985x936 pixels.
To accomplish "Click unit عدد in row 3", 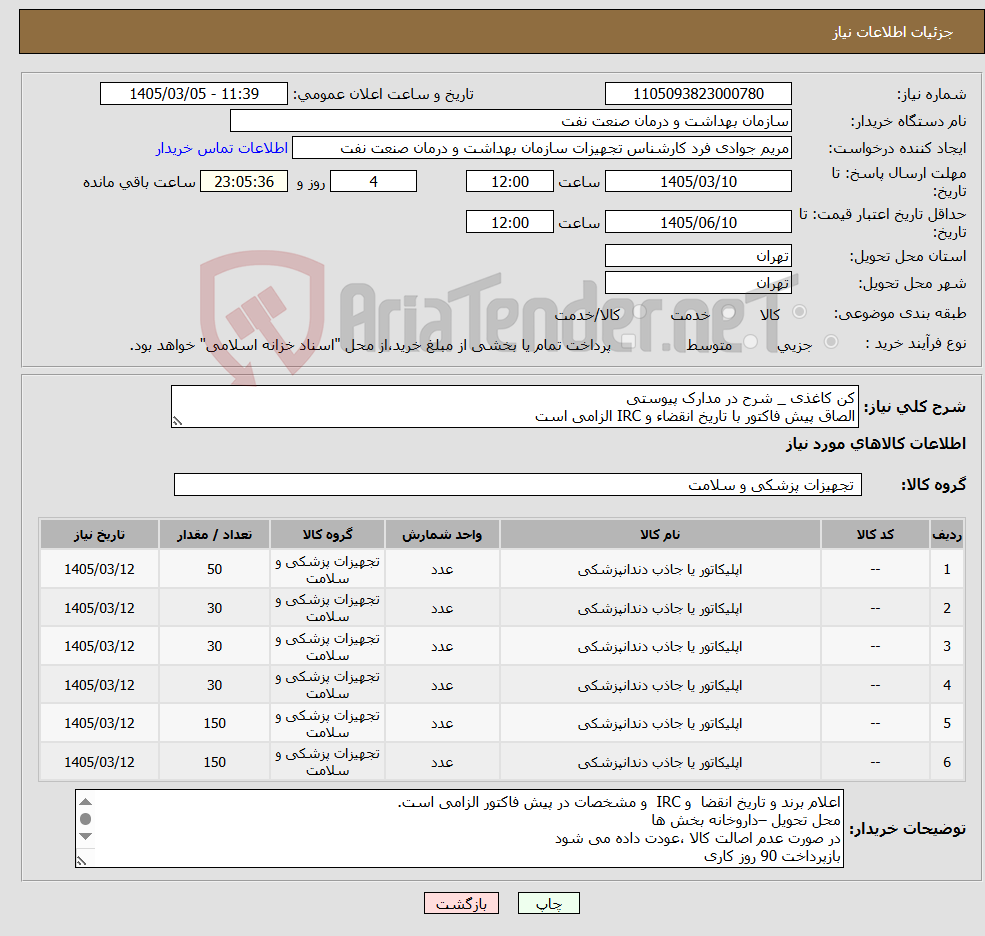I will (x=442, y=646).
